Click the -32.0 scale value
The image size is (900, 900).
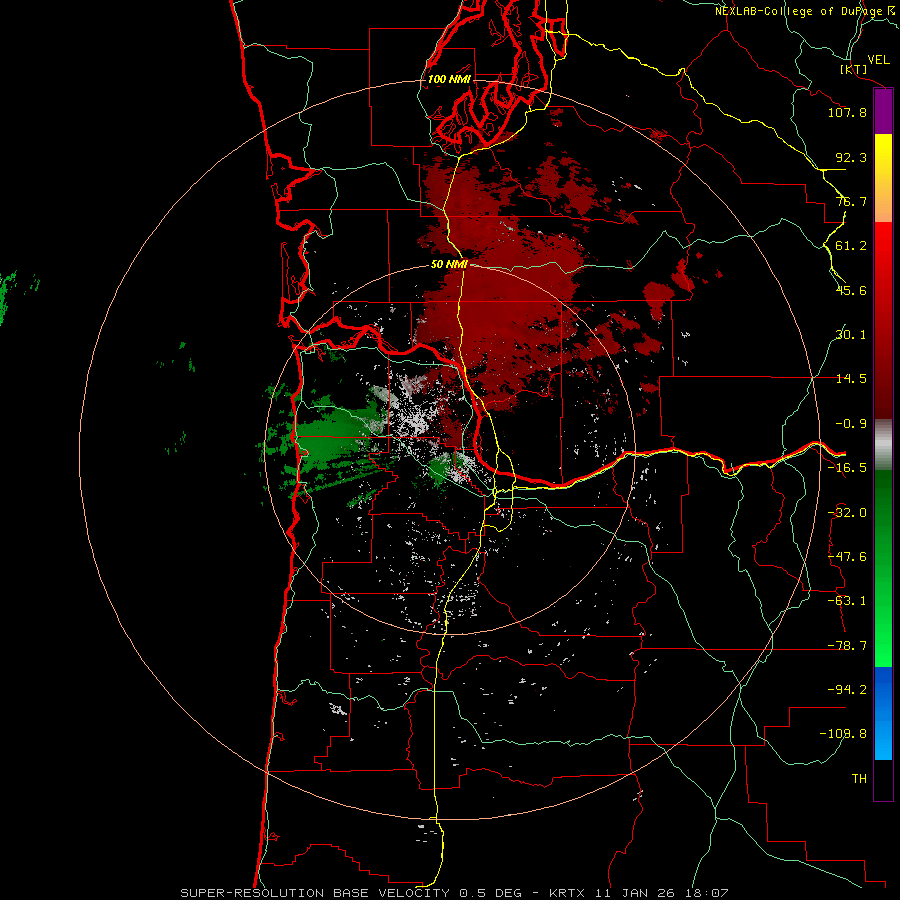(x=847, y=513)
